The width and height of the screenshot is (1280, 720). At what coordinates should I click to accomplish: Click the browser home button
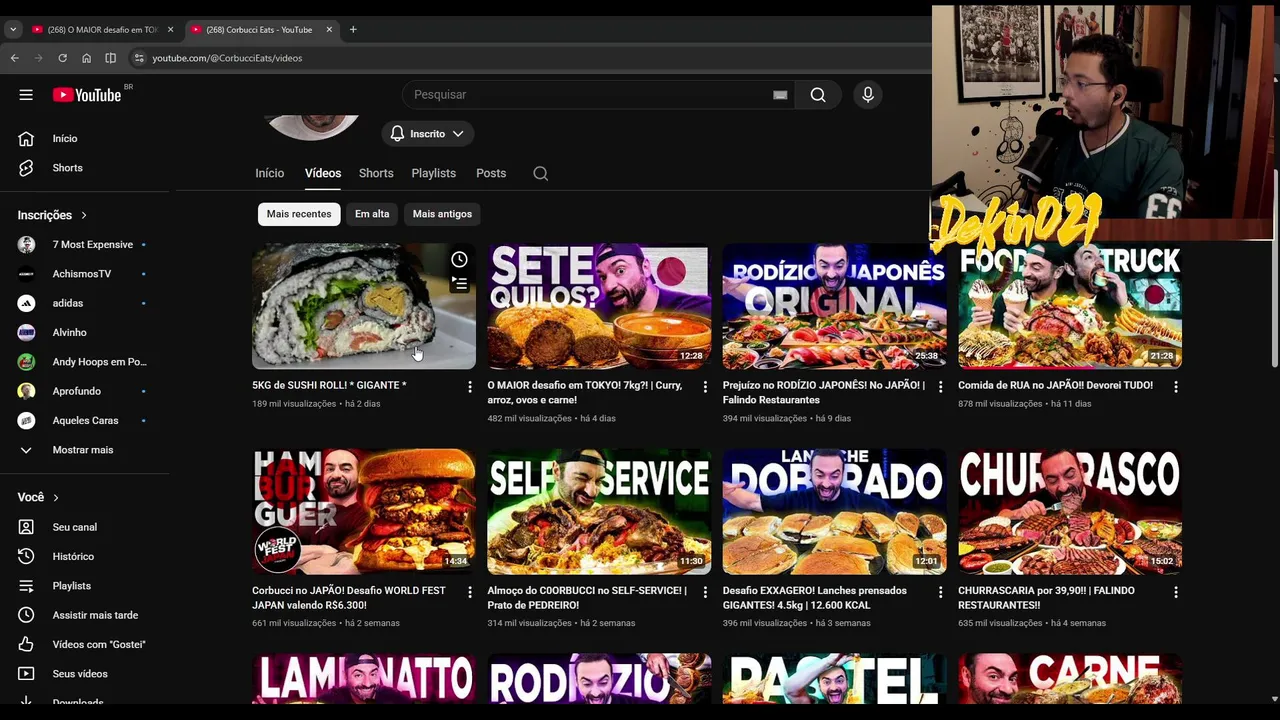86,58
